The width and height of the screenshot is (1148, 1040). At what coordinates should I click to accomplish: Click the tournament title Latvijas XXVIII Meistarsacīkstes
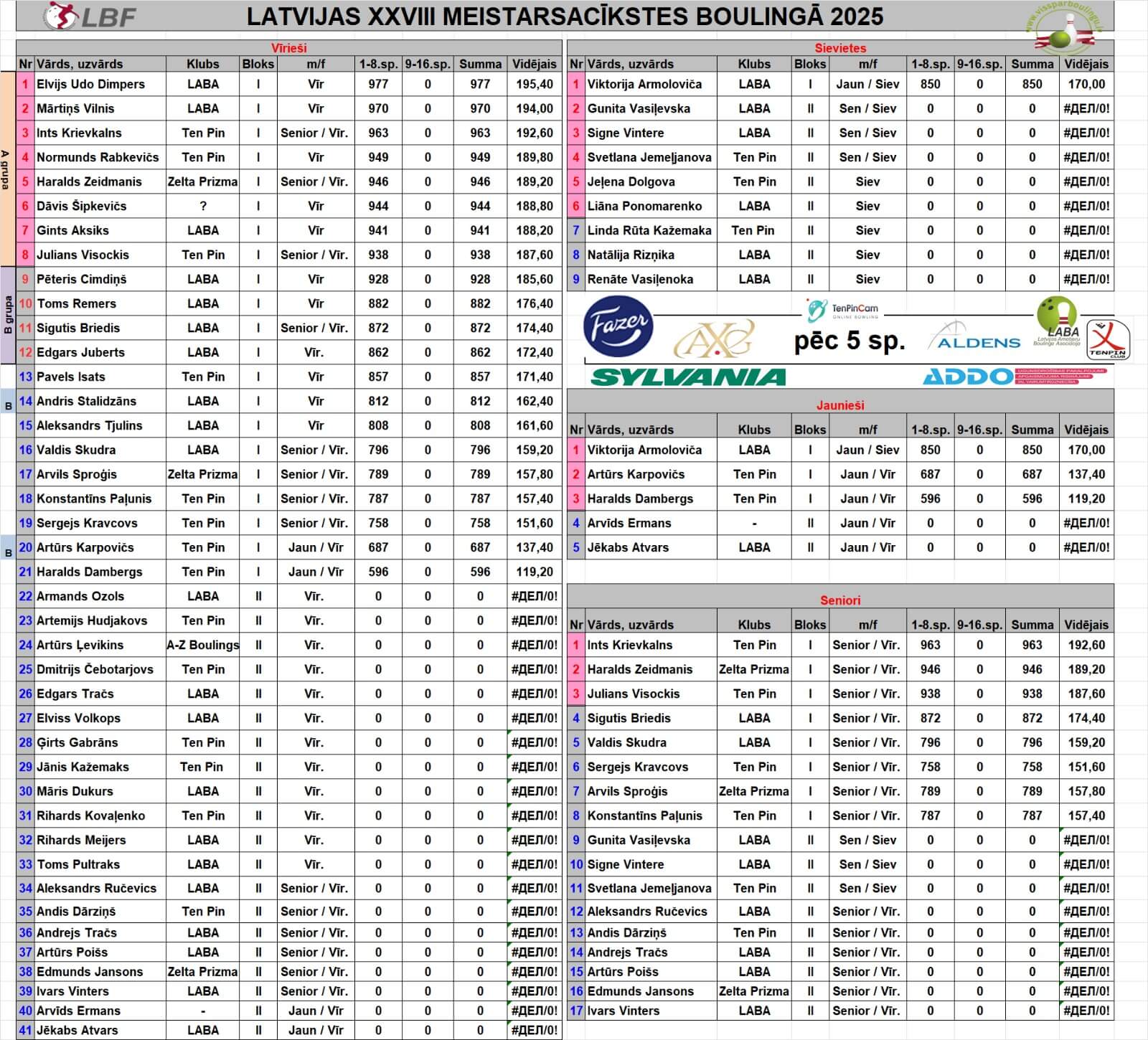565,16
